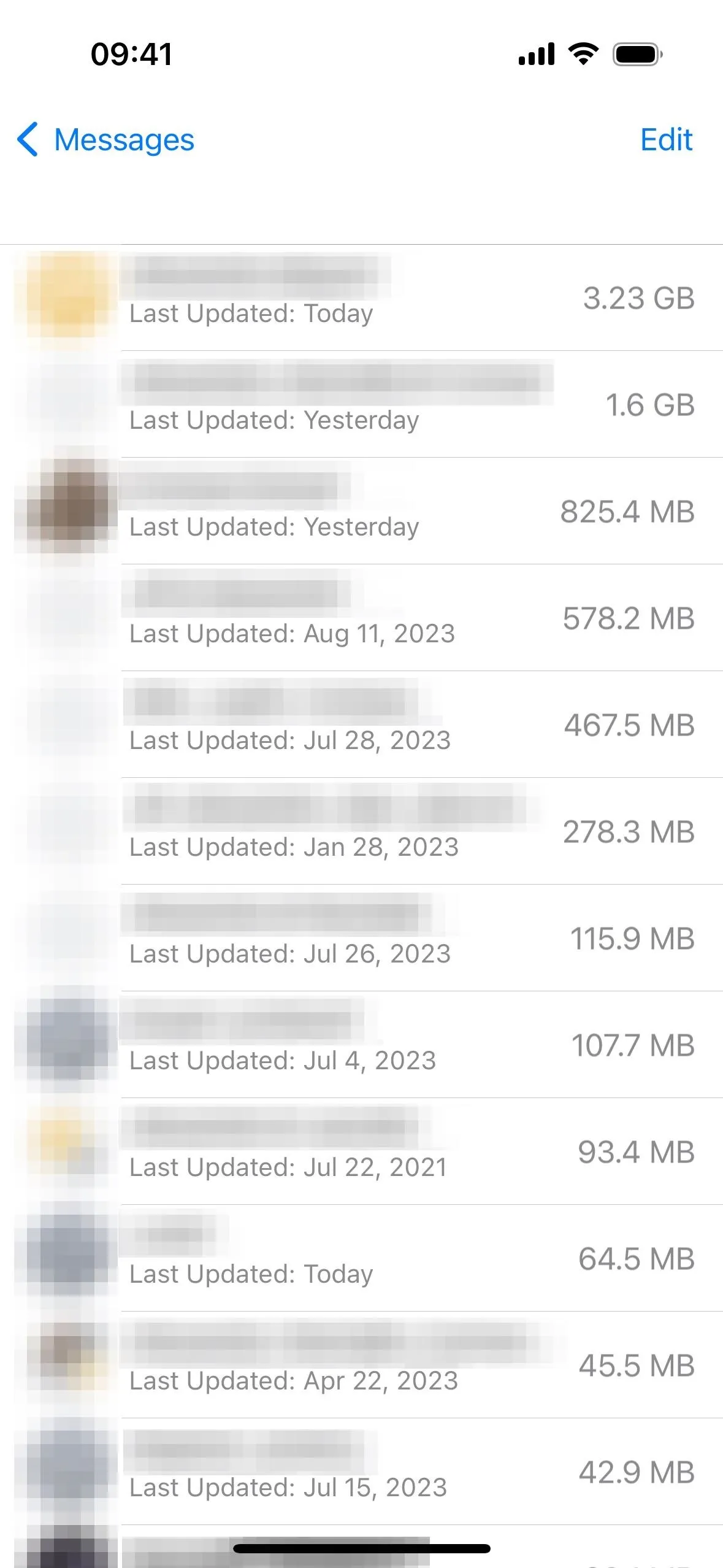Open the 3.23 GB conversation
Viewport: 723px width, 1568px height.
362,298
